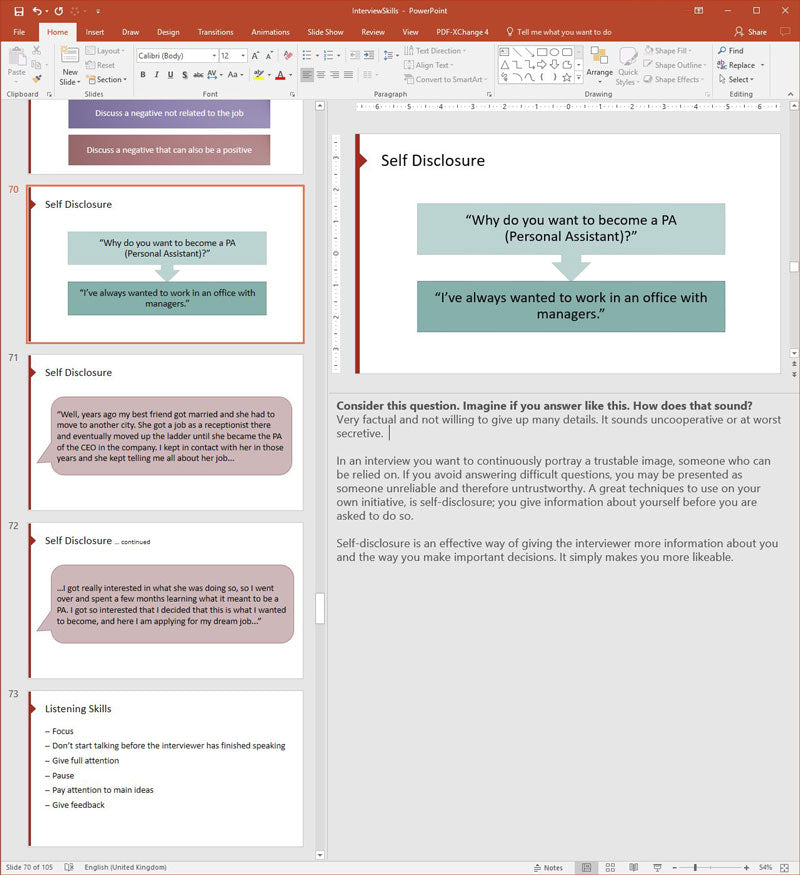The width and height of the screenshot is (800, 875).
Task: Collapse the ribbon with the caret arrow
Action: [791, 94]
